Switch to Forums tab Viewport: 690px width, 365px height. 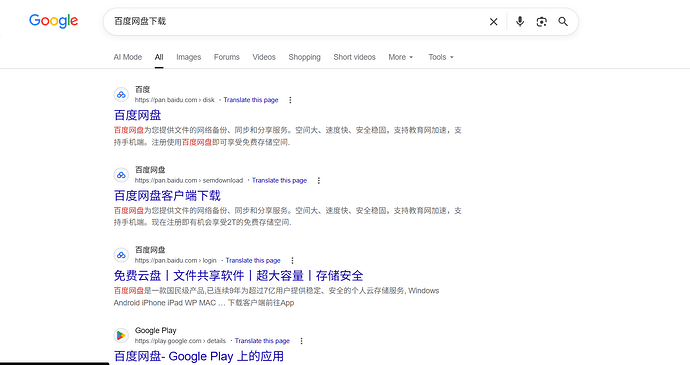tap(227, 57)
